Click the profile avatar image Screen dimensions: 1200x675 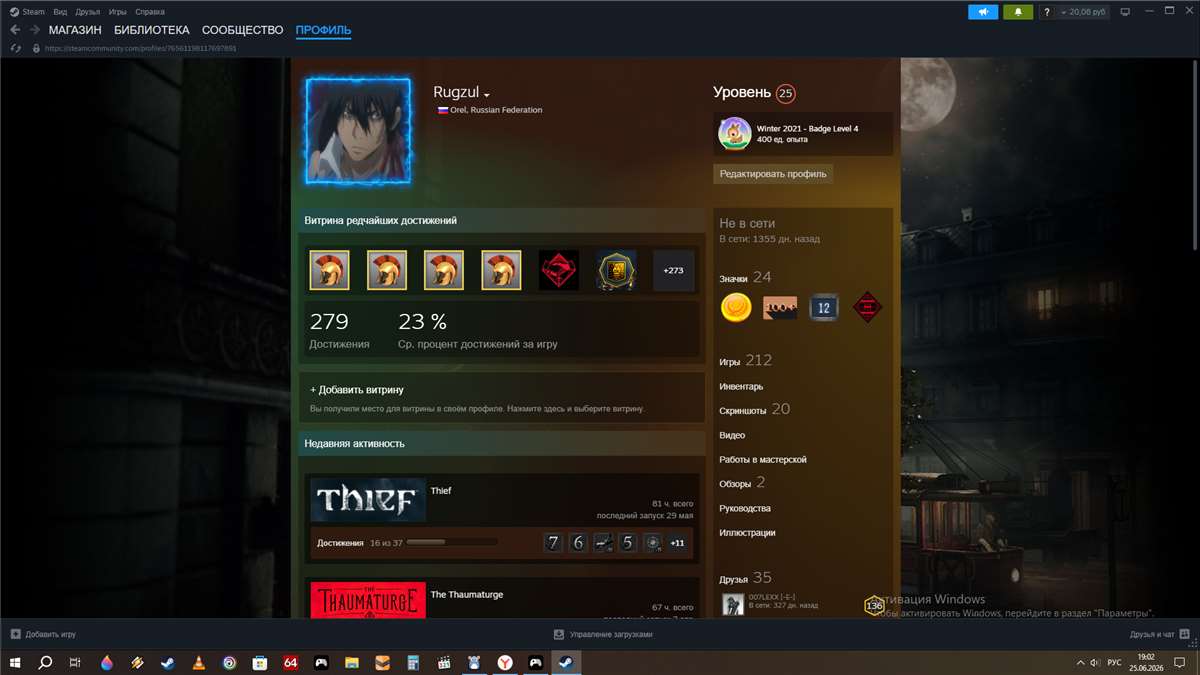click(358, 130)
